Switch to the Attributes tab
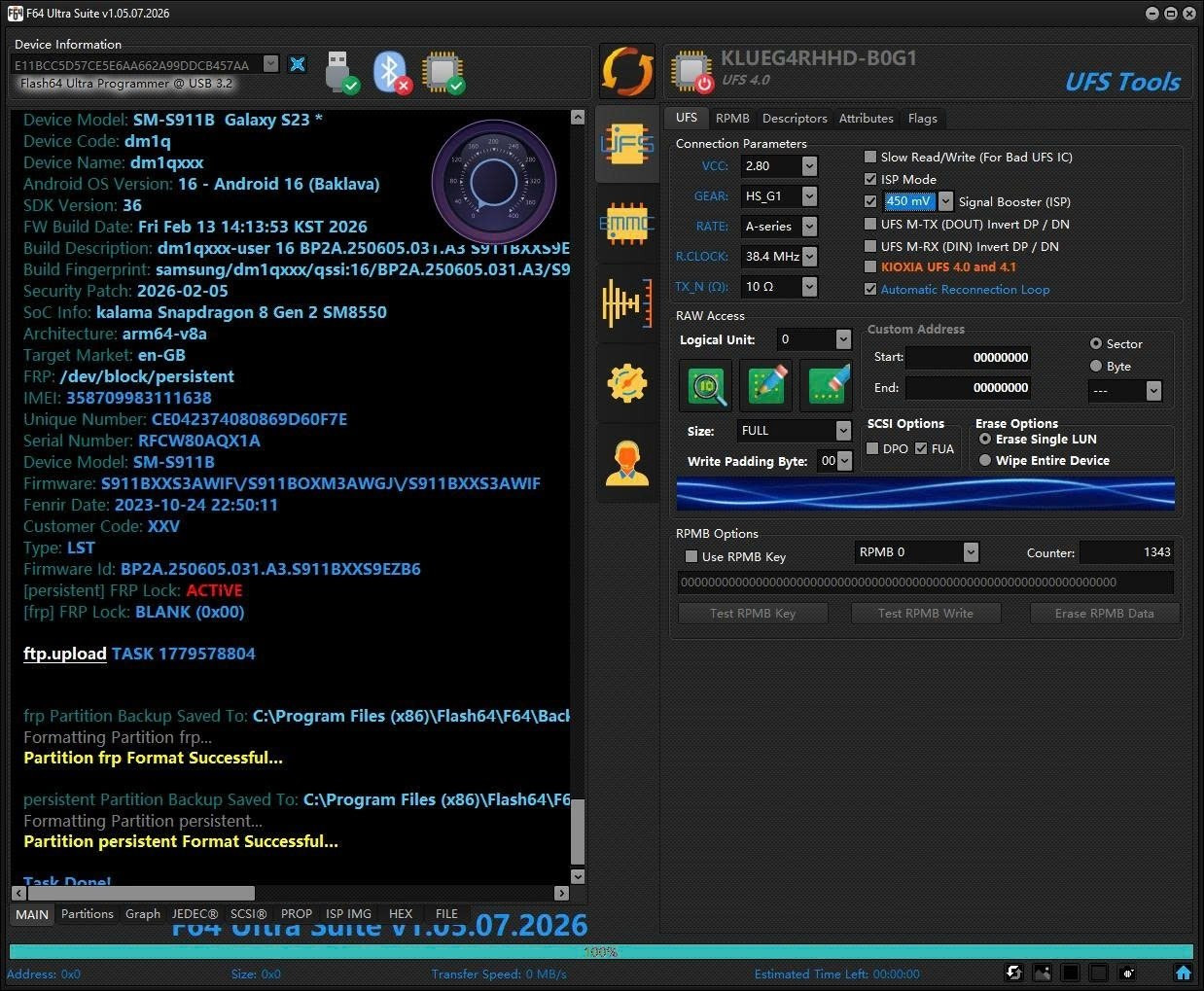Image resolution: width=1204 pixels, height=991 pixels. click(x=866, y=118)
